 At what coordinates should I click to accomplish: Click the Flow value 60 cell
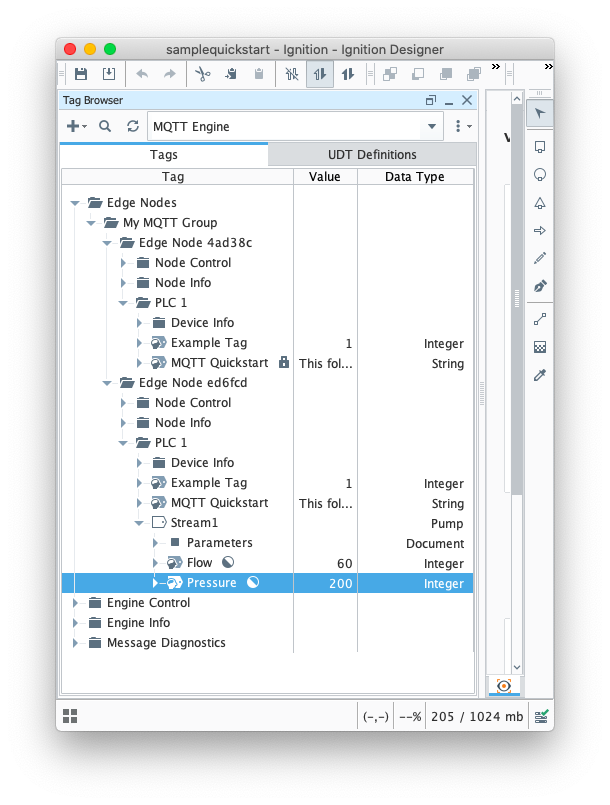point(325,563)
